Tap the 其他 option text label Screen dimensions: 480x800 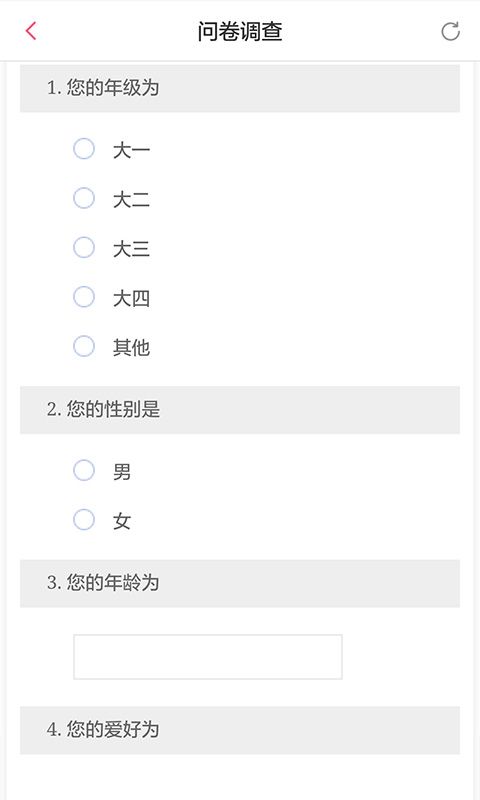[x=132, y=348]
